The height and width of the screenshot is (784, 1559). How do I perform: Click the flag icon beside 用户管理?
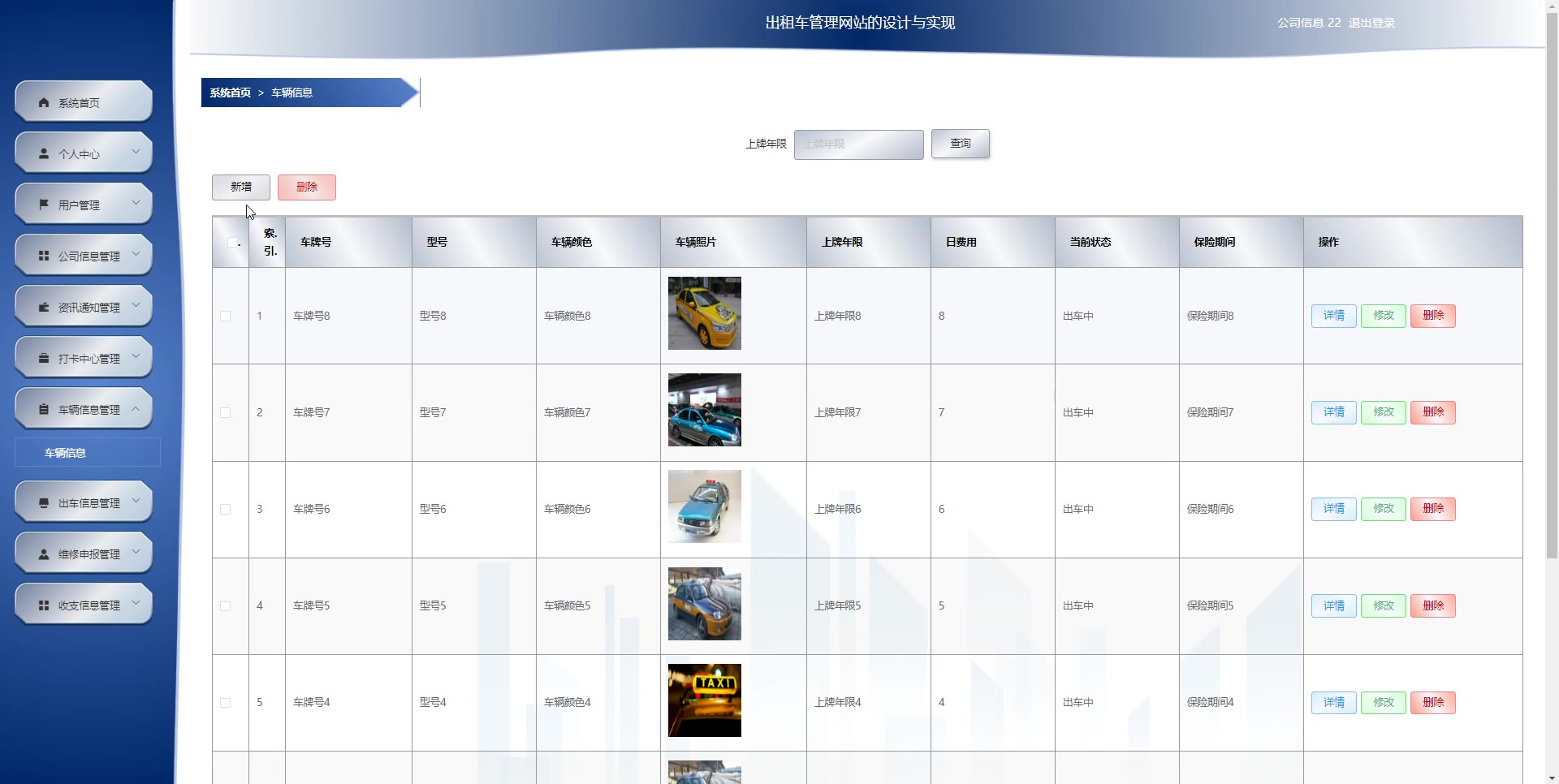point(44,205)
